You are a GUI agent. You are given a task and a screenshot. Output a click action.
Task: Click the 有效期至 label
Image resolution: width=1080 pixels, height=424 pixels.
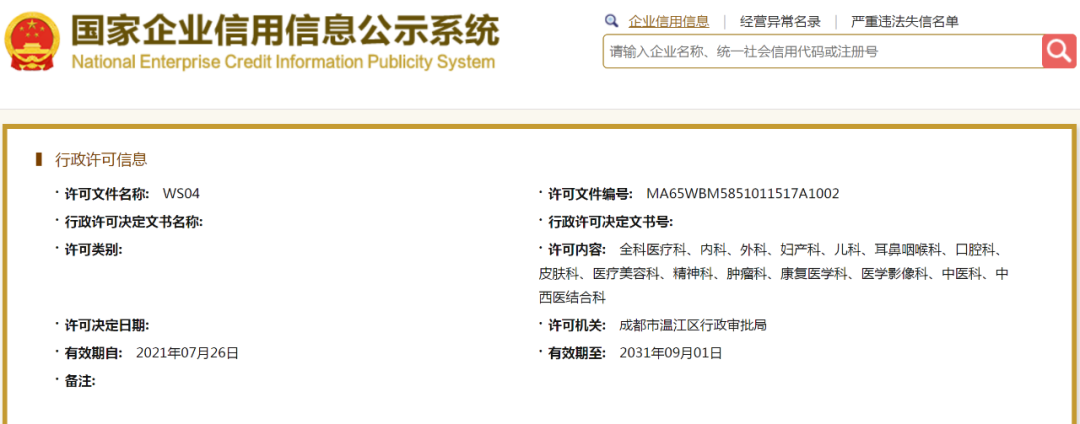[x=577, y=353]
